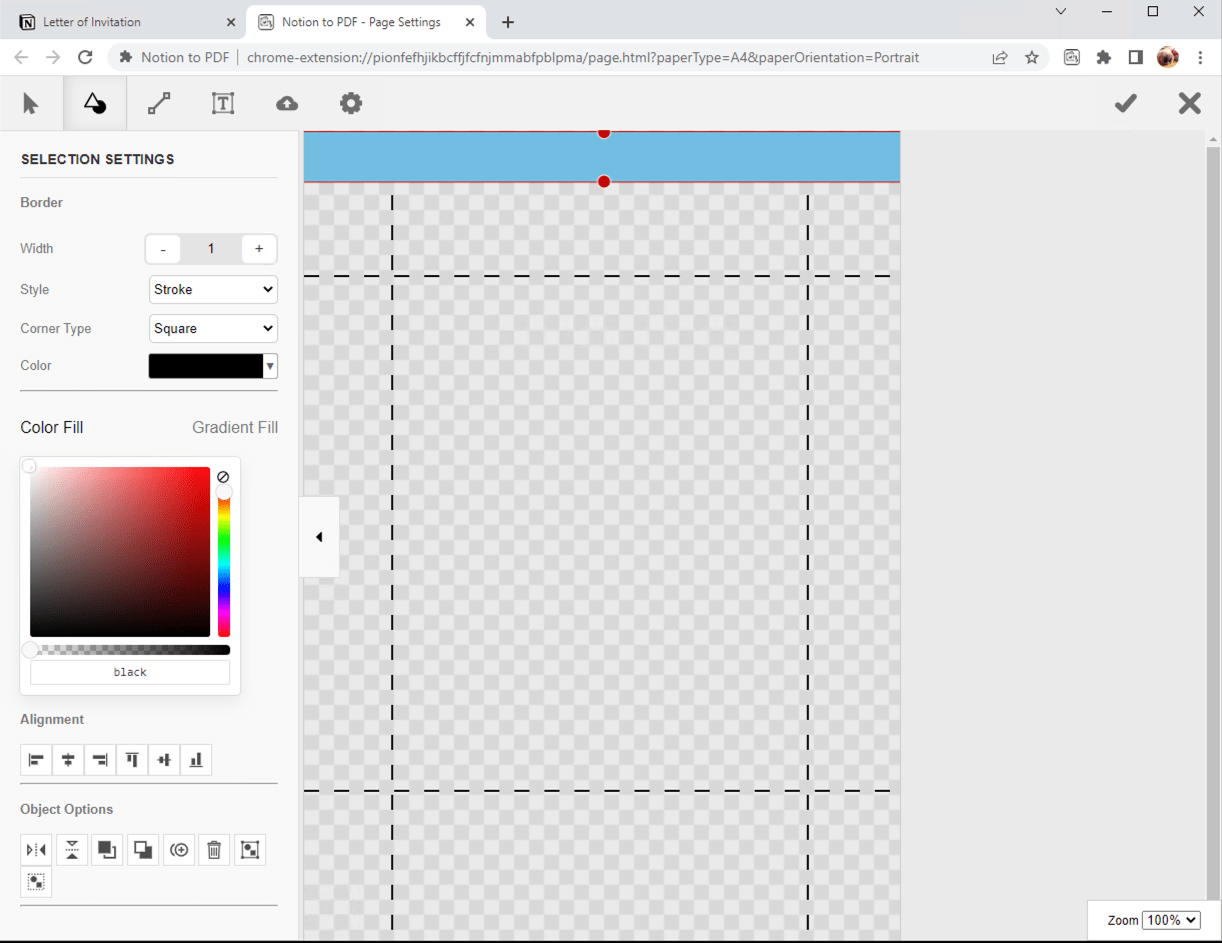Collapse the side panel with the arrow
The height and width of the screenshot is (943, 1222).
coord(318,536)
